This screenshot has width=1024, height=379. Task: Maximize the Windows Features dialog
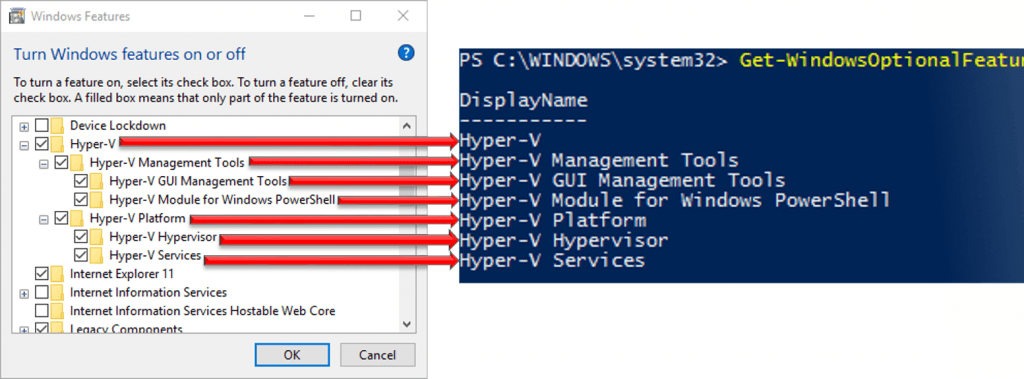355,16
